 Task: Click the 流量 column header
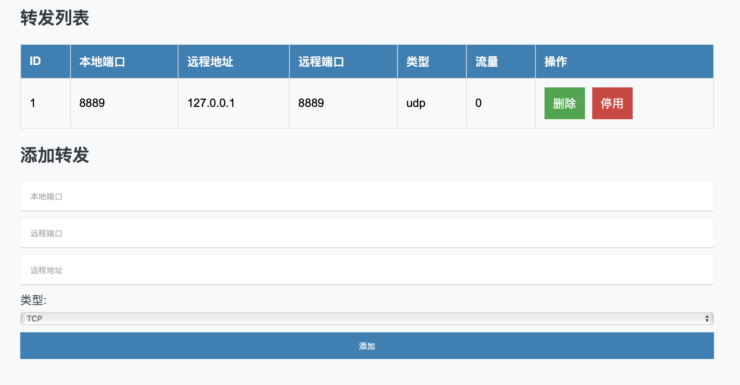click(501, 61)
